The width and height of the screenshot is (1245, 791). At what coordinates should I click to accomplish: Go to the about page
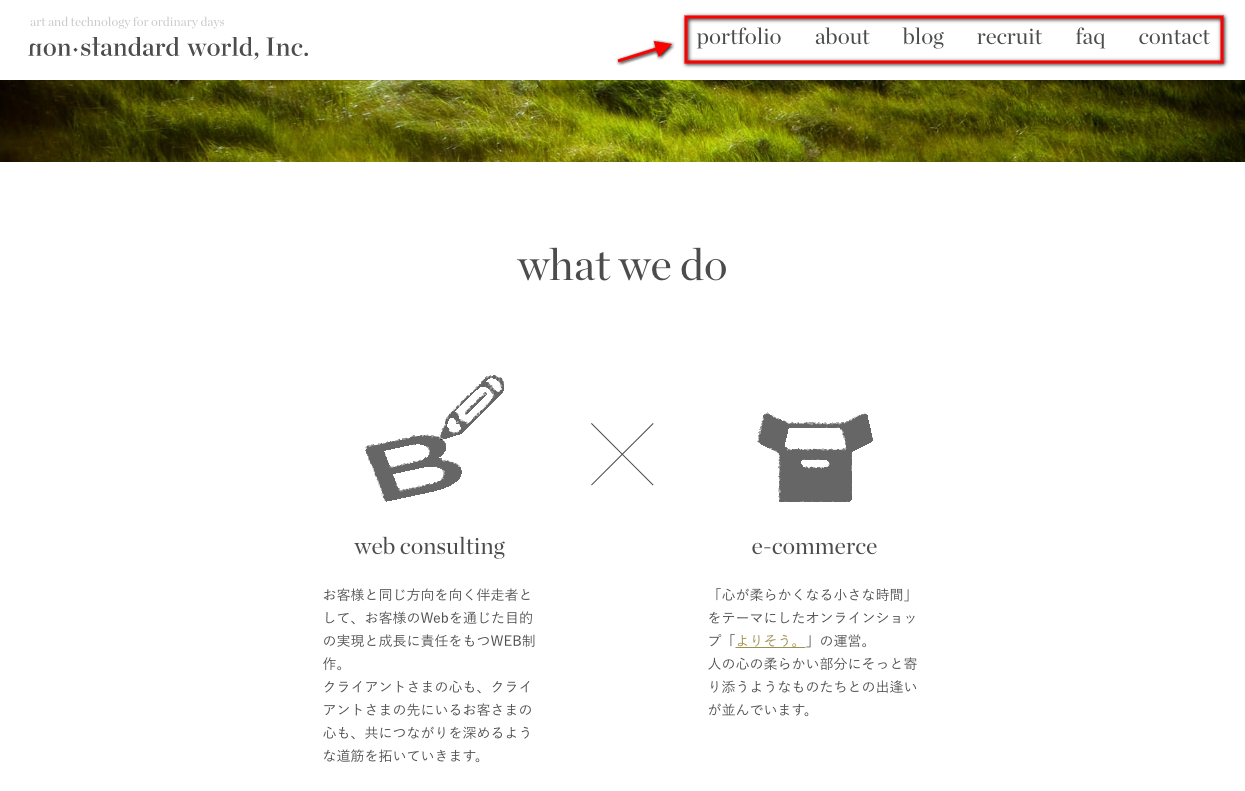[x=842, y=37]
